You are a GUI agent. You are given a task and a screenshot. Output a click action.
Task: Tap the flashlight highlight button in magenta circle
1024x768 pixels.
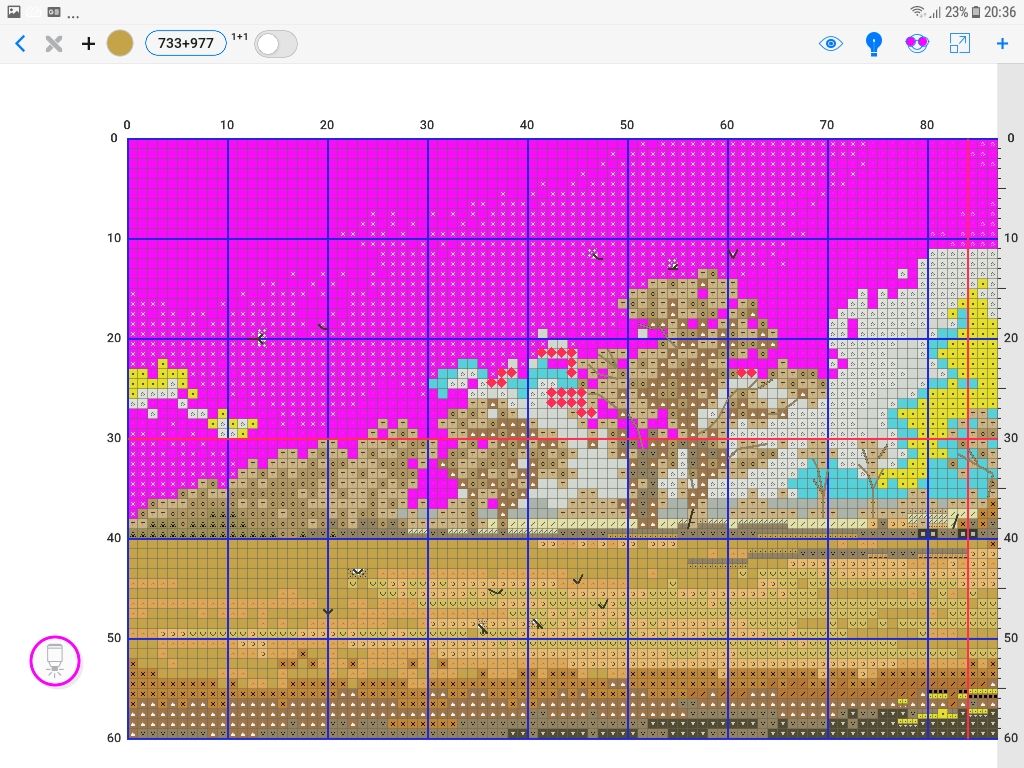[x=54, y=660]
